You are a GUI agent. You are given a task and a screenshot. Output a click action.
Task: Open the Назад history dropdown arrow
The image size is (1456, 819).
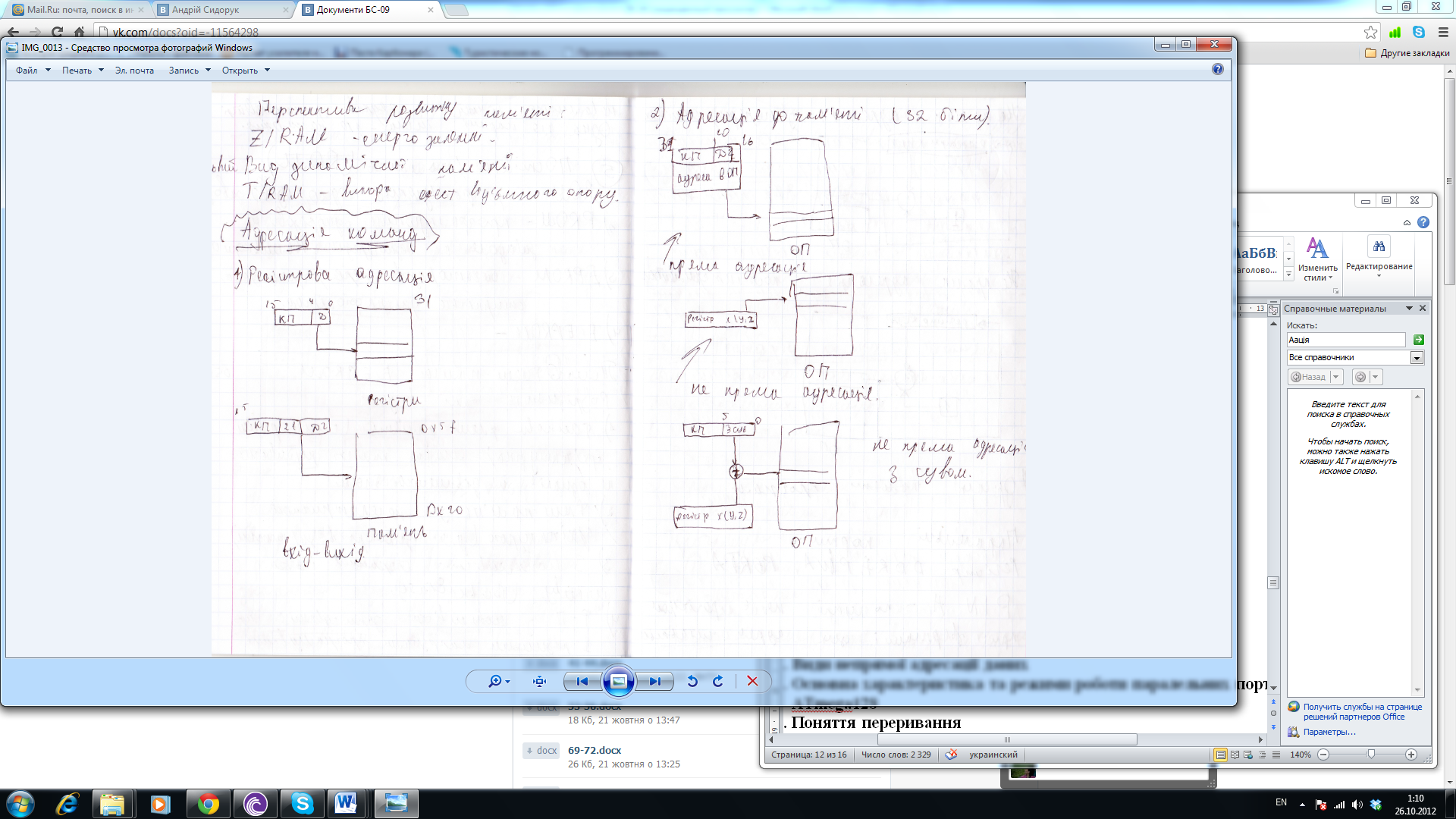(1336, 377)
